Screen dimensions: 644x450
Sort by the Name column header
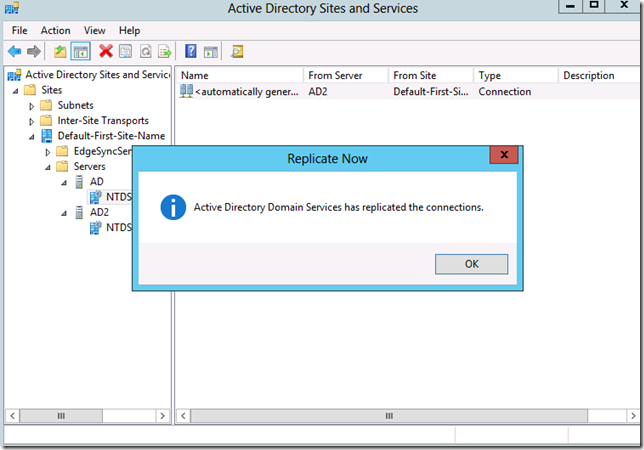pos(240,76)
